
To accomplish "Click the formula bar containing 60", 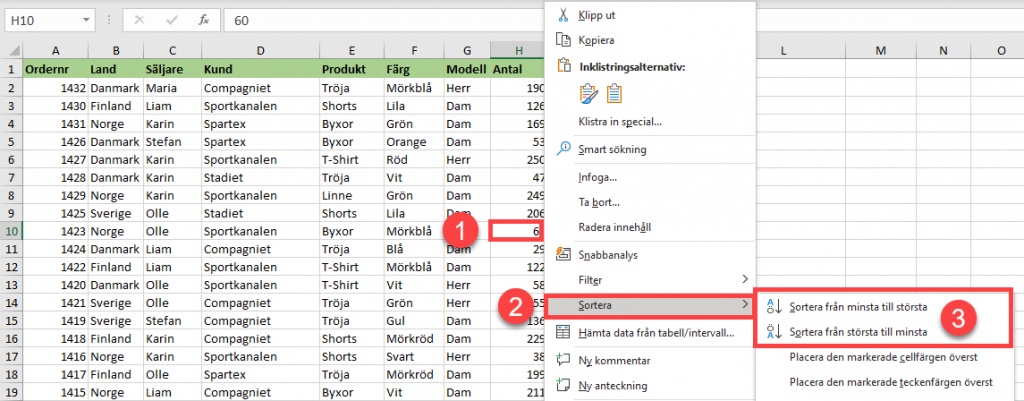I will 380,19.
